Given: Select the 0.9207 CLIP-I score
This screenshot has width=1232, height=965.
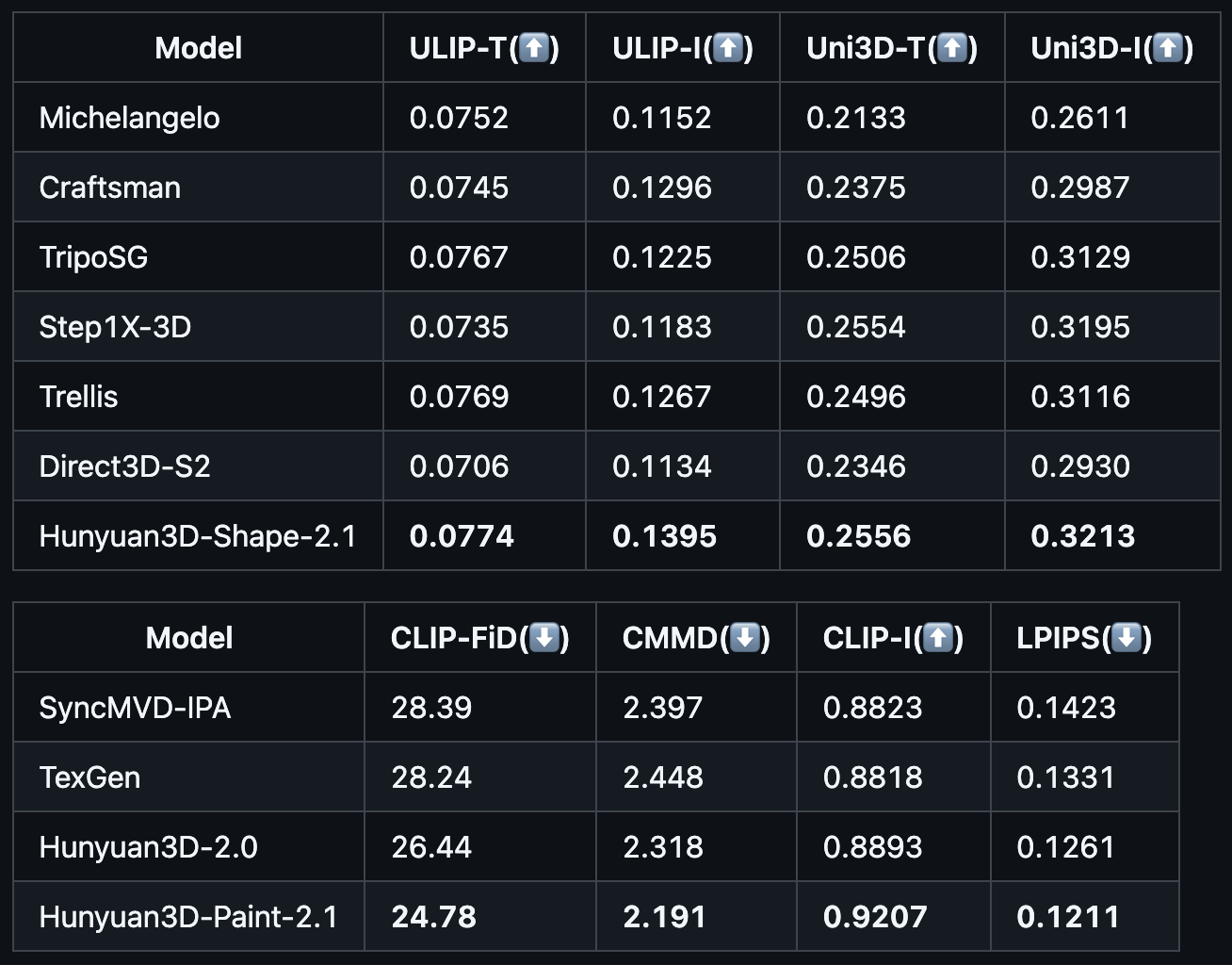Looking at the screenshot, I should tap(874, 917).
